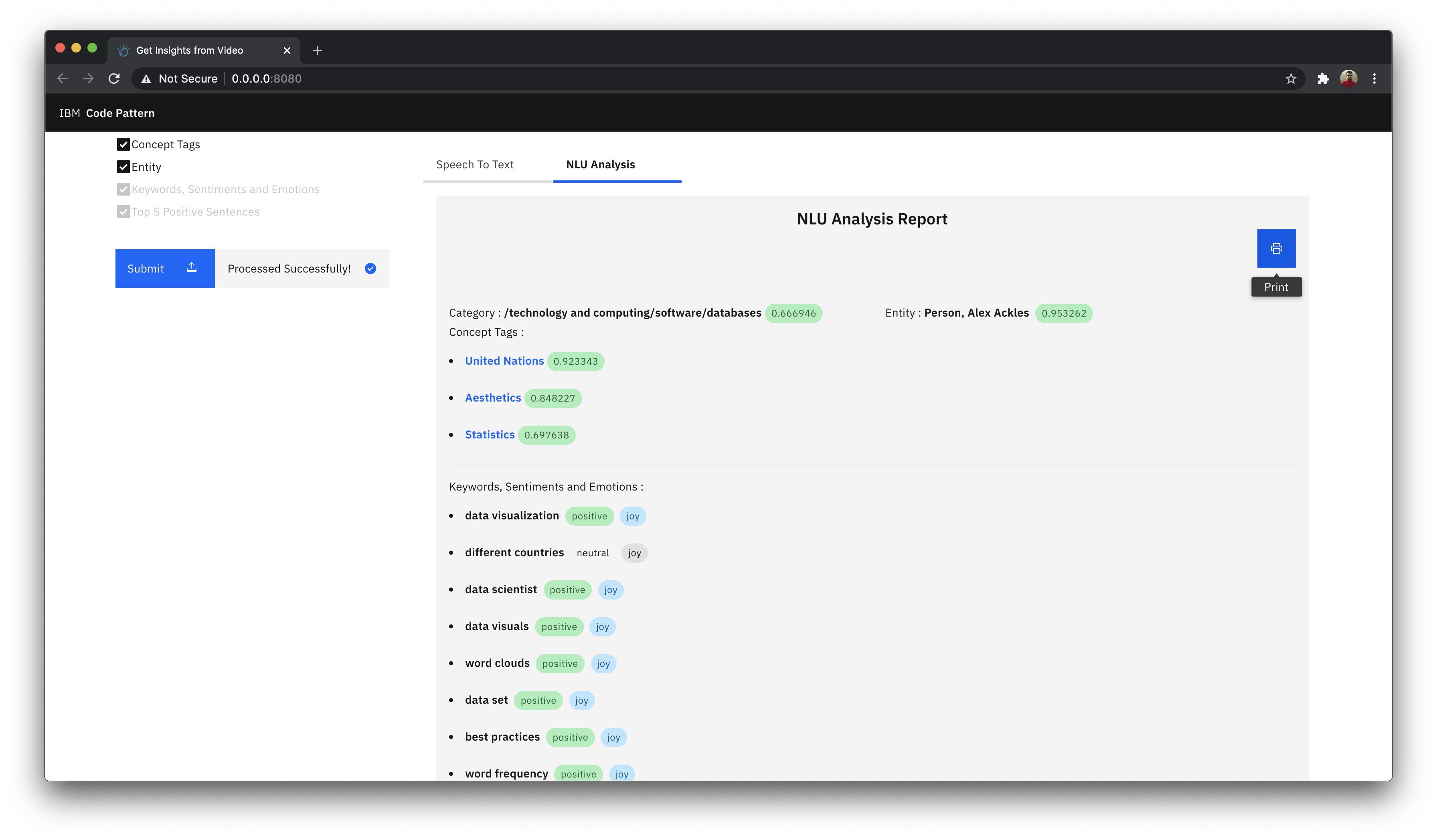Click the browser back arrow
Screen dimensions: 1437x840
63,79
